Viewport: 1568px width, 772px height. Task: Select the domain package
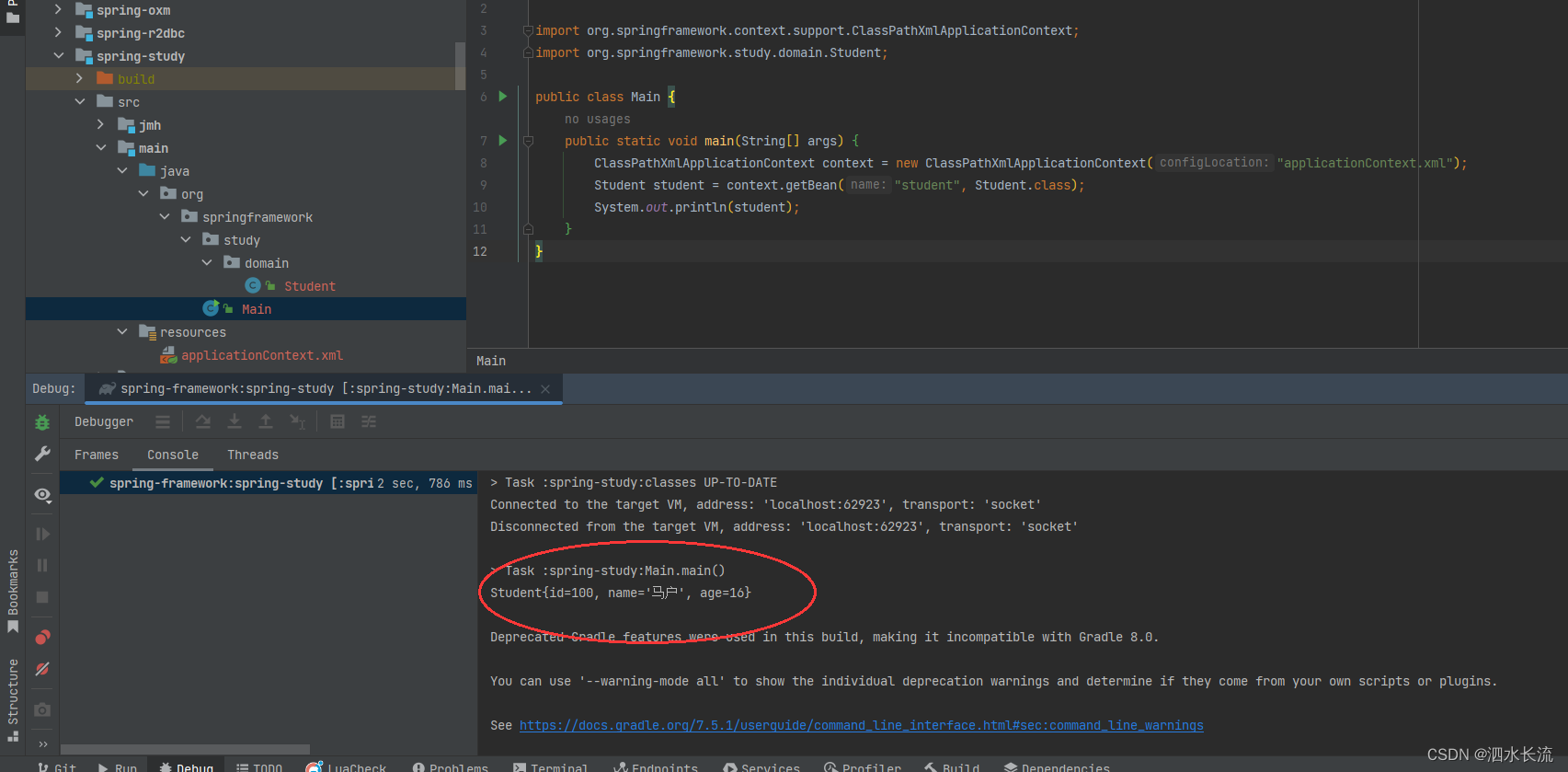click(x=266, y=263)
